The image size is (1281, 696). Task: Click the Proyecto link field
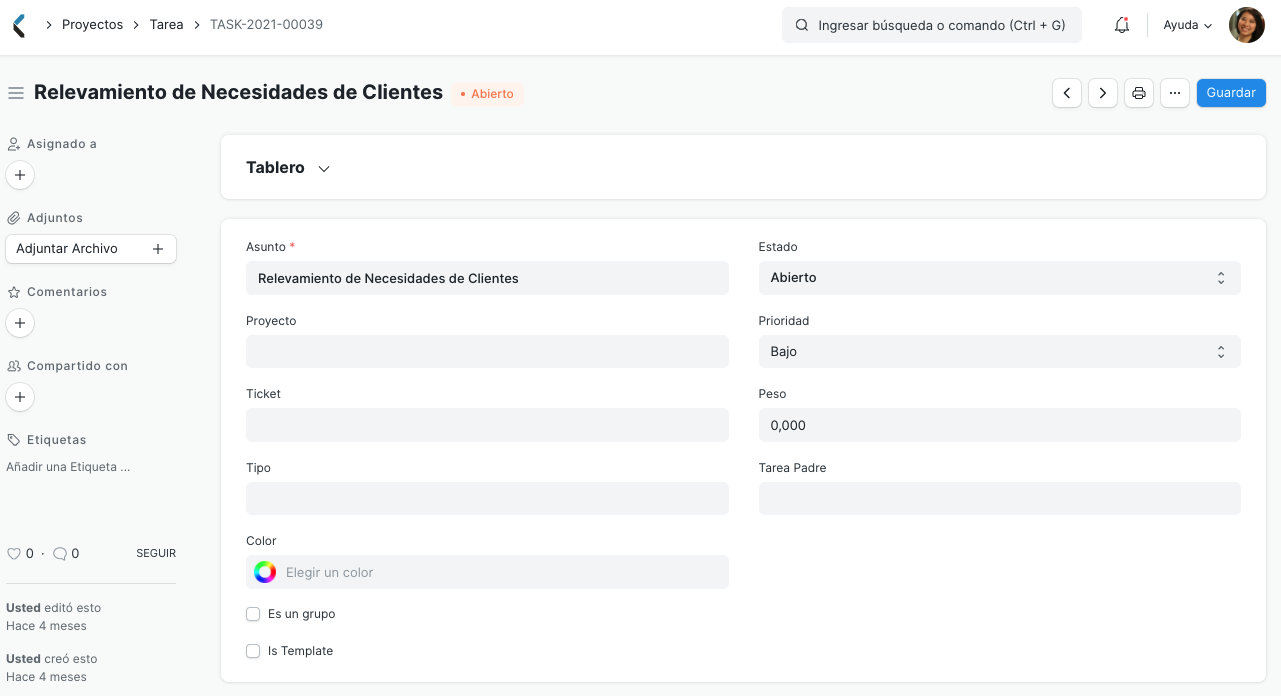coord(487,352)
